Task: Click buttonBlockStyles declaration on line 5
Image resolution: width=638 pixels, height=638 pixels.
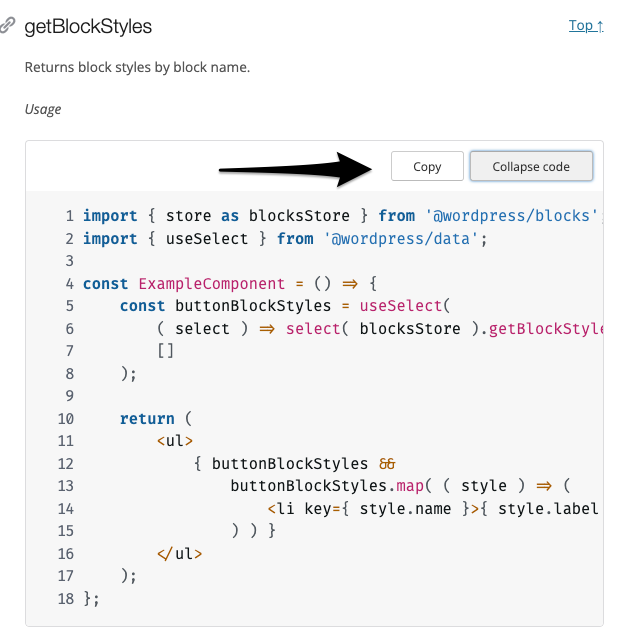Action: click(x=253, y=306)
